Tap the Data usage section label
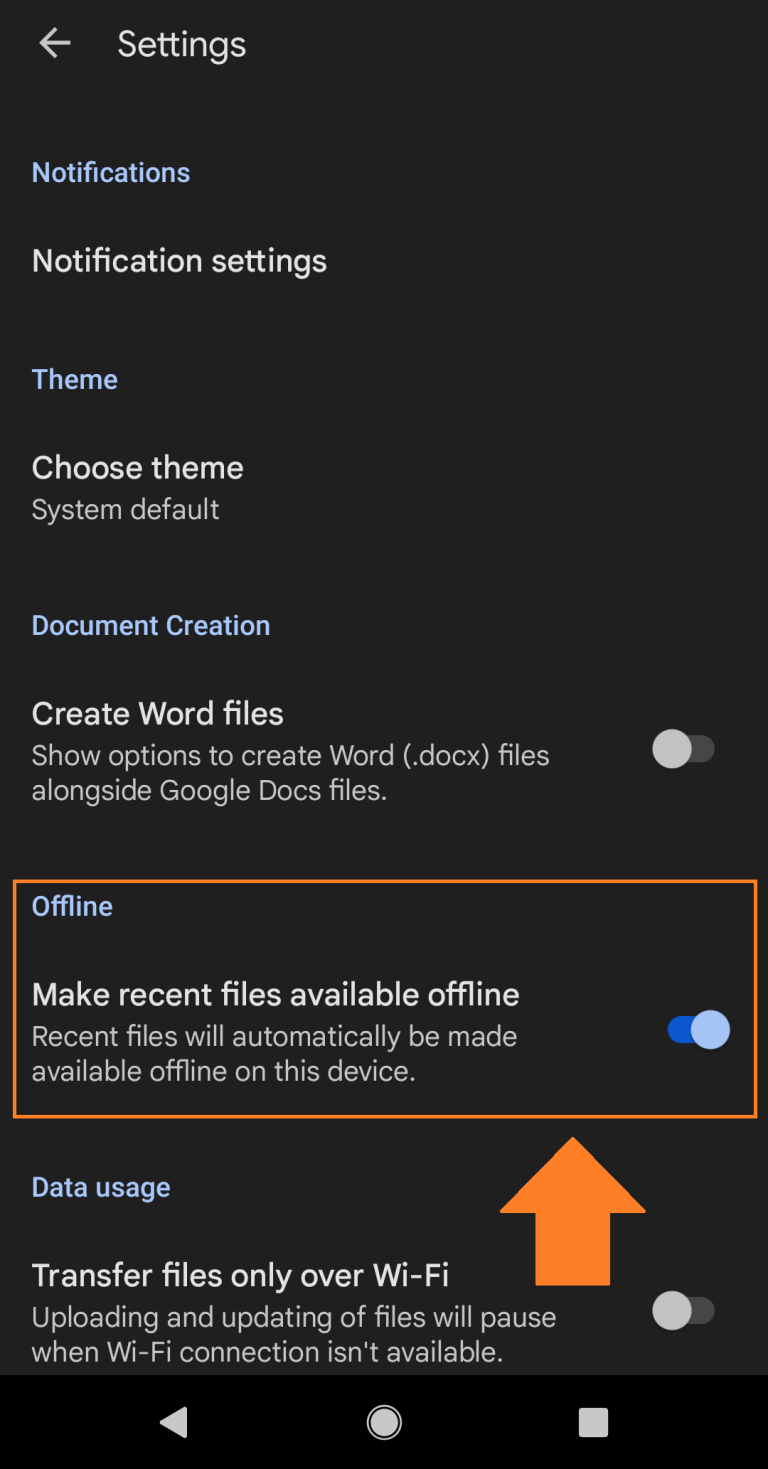This screenshot has height=1469, width=768. 101,1187
